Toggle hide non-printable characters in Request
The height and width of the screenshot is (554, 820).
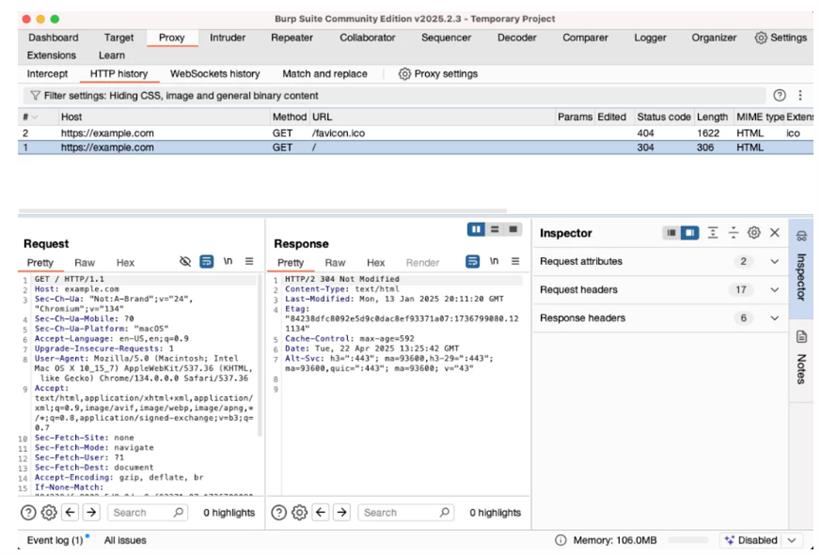pos(185,261)
